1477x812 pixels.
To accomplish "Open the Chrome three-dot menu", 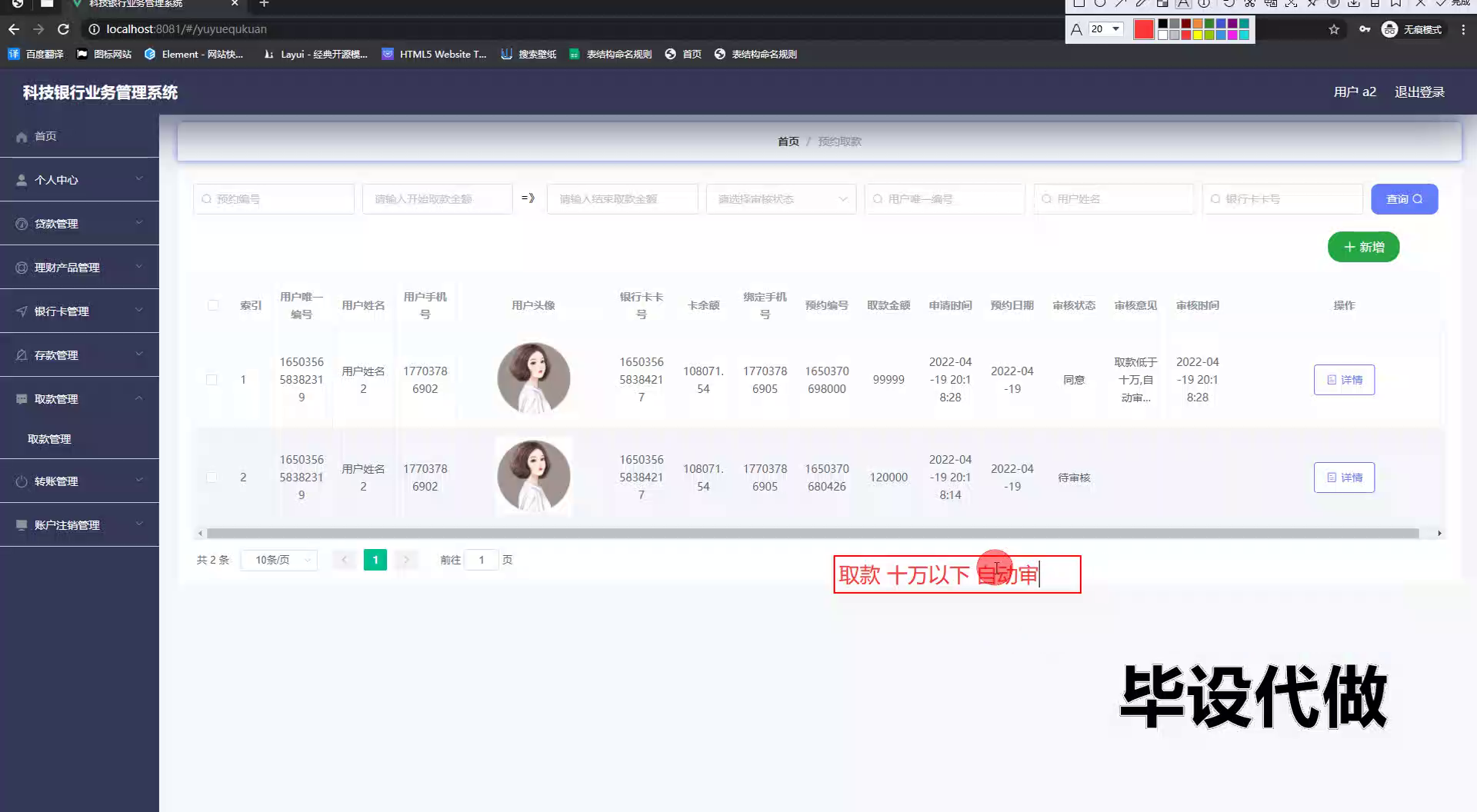I will (1463, 29).
